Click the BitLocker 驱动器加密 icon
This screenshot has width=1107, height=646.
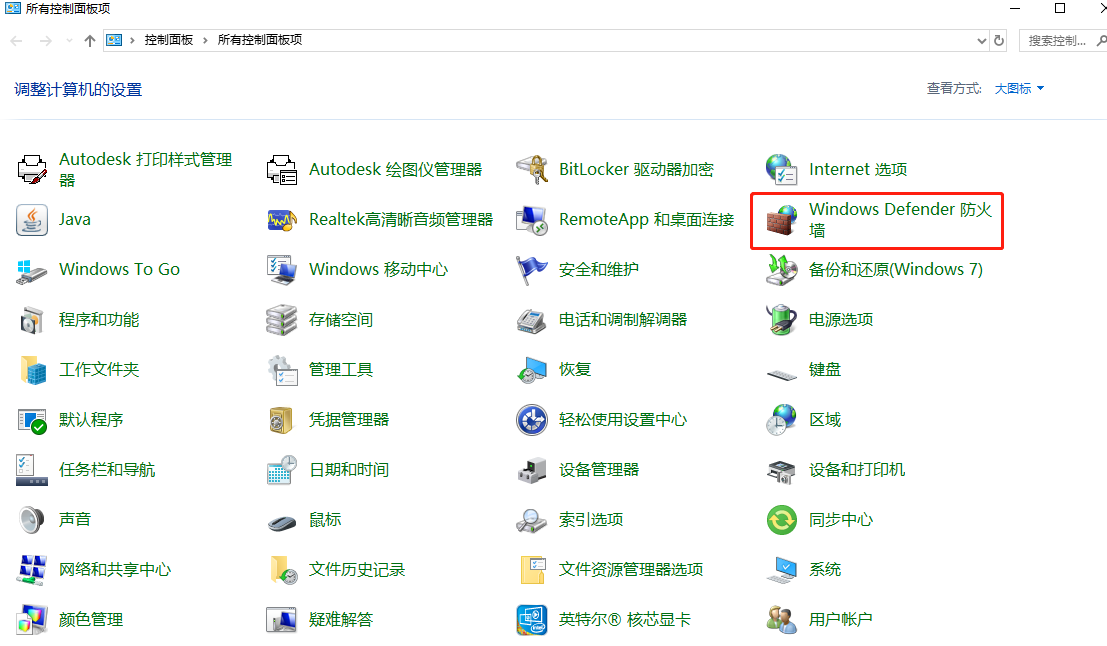pos(531,170)
